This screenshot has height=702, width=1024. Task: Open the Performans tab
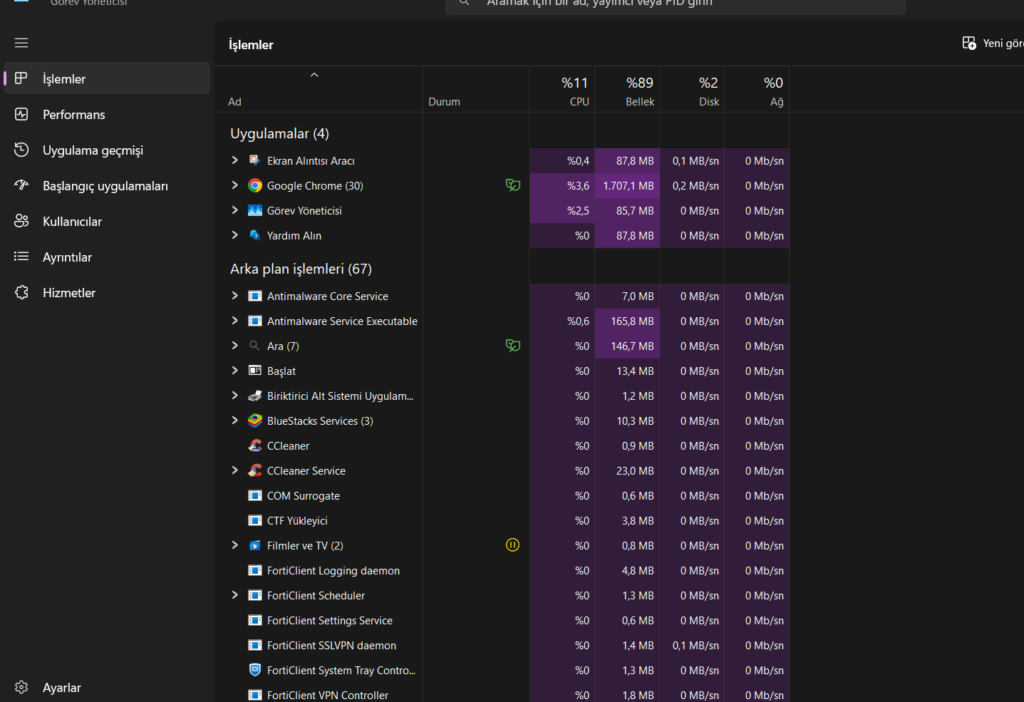(73, 115)
